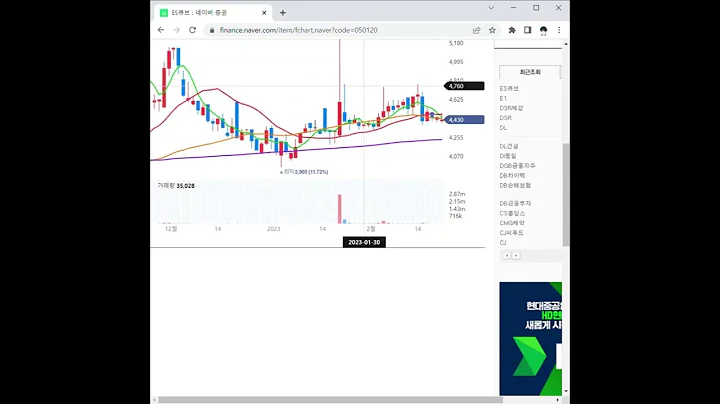Click the 거래량 35,028 volume label
The image size is (720, 404).
(176, 186)
